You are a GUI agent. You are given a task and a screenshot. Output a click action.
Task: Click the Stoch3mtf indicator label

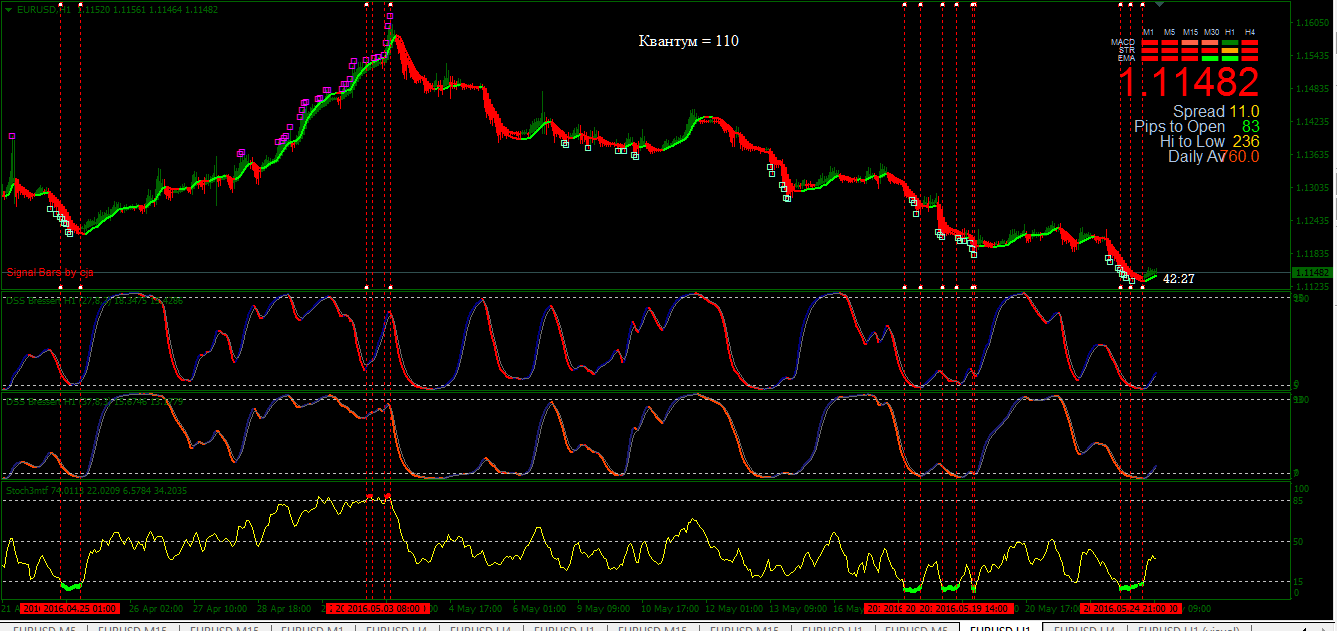tap(95, 490)
